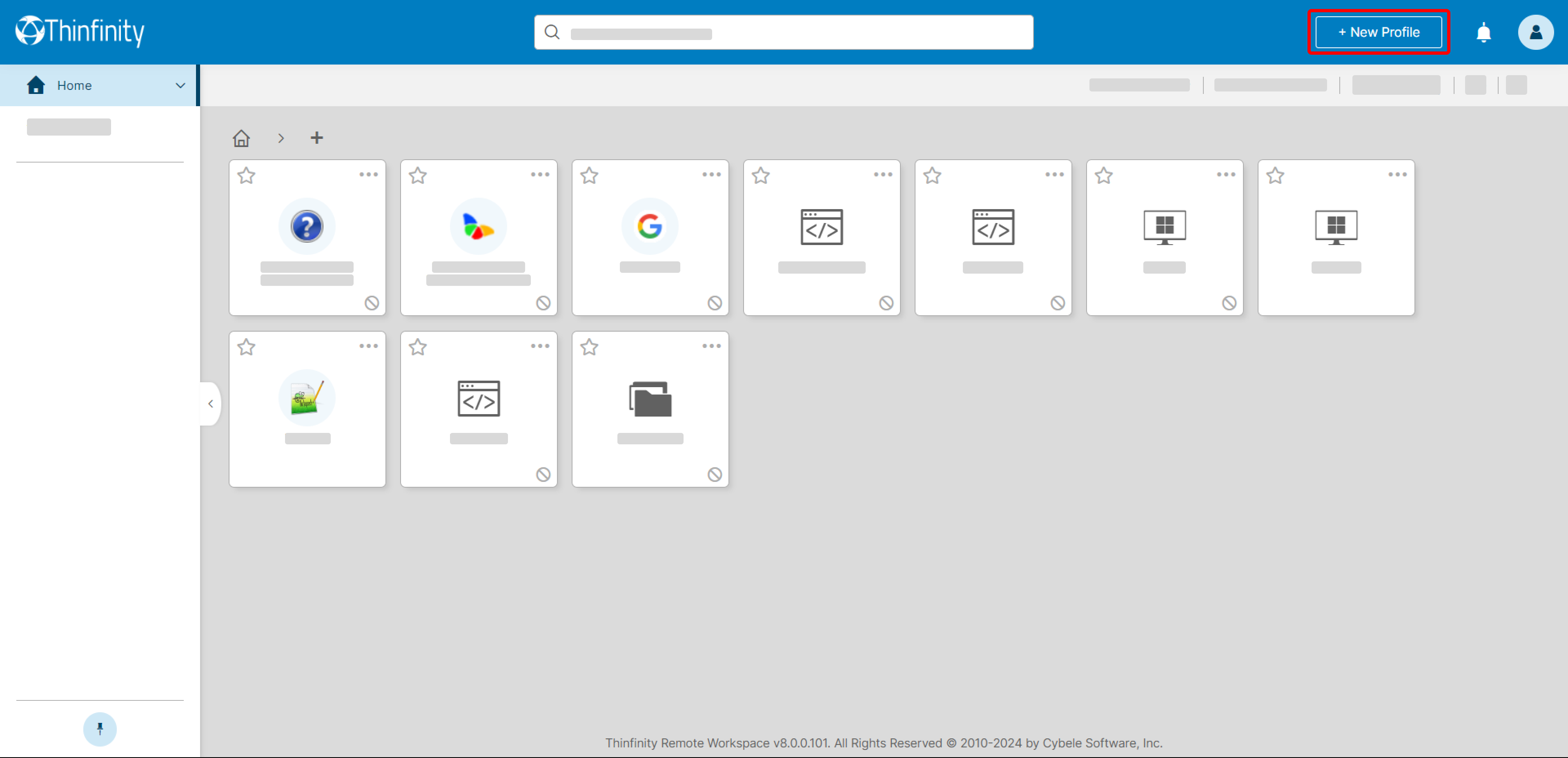Click the breadcrumb chevron arrow
This screenshot has width=1568, height=758.
[281, 138]
